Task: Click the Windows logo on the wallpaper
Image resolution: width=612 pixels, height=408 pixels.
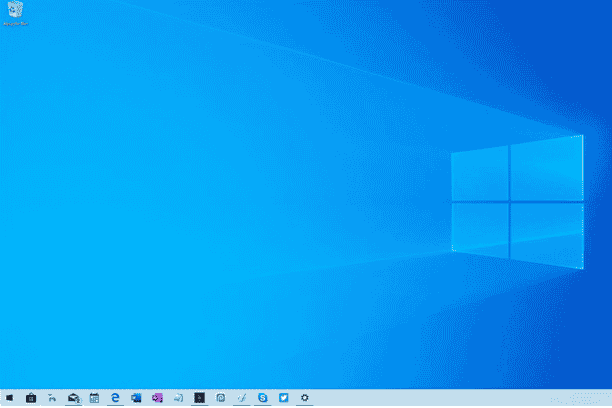Action: (516, 203)
